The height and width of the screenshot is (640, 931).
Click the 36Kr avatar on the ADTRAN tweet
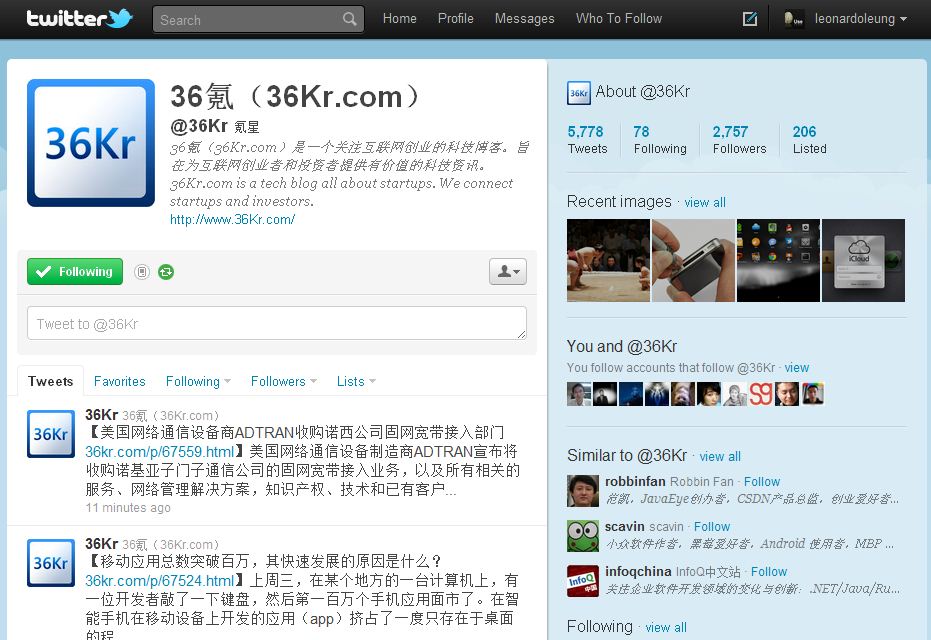51,434
